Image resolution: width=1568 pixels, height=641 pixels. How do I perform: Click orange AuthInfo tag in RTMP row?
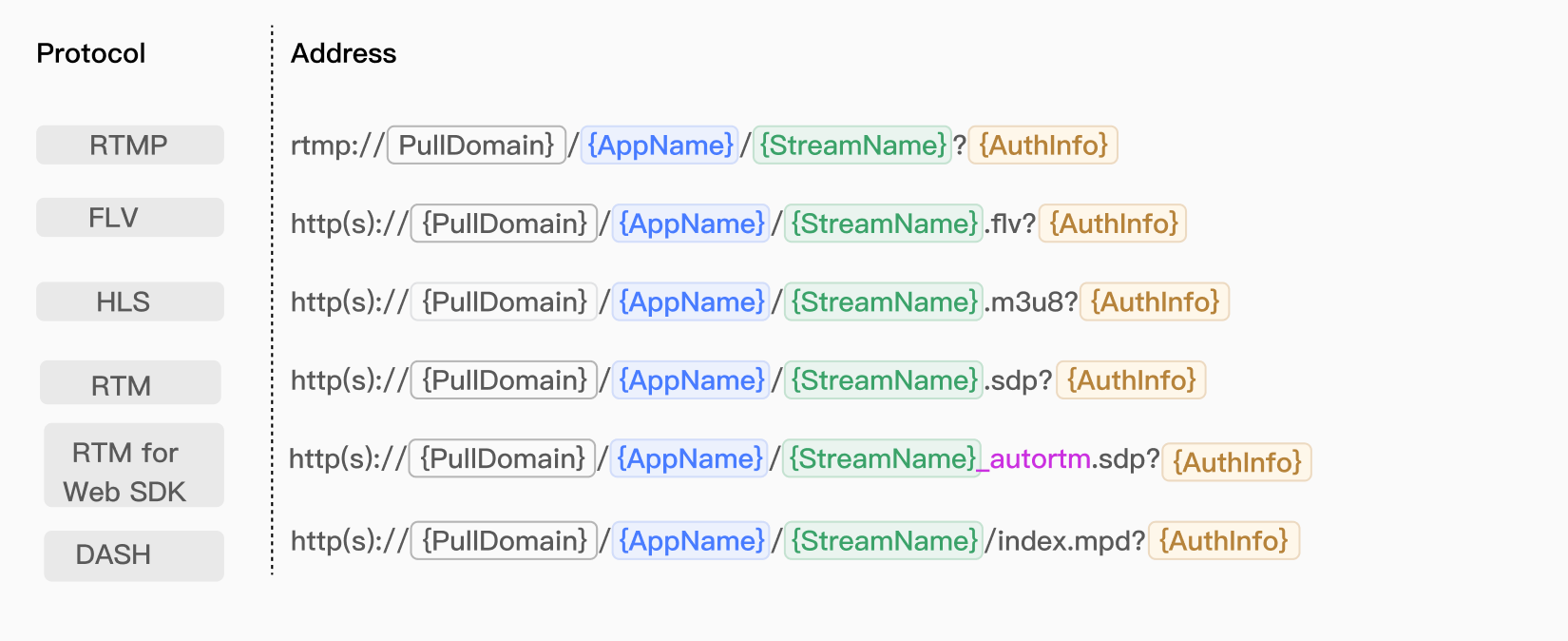pyautogui.click(x=1042, y=145)
